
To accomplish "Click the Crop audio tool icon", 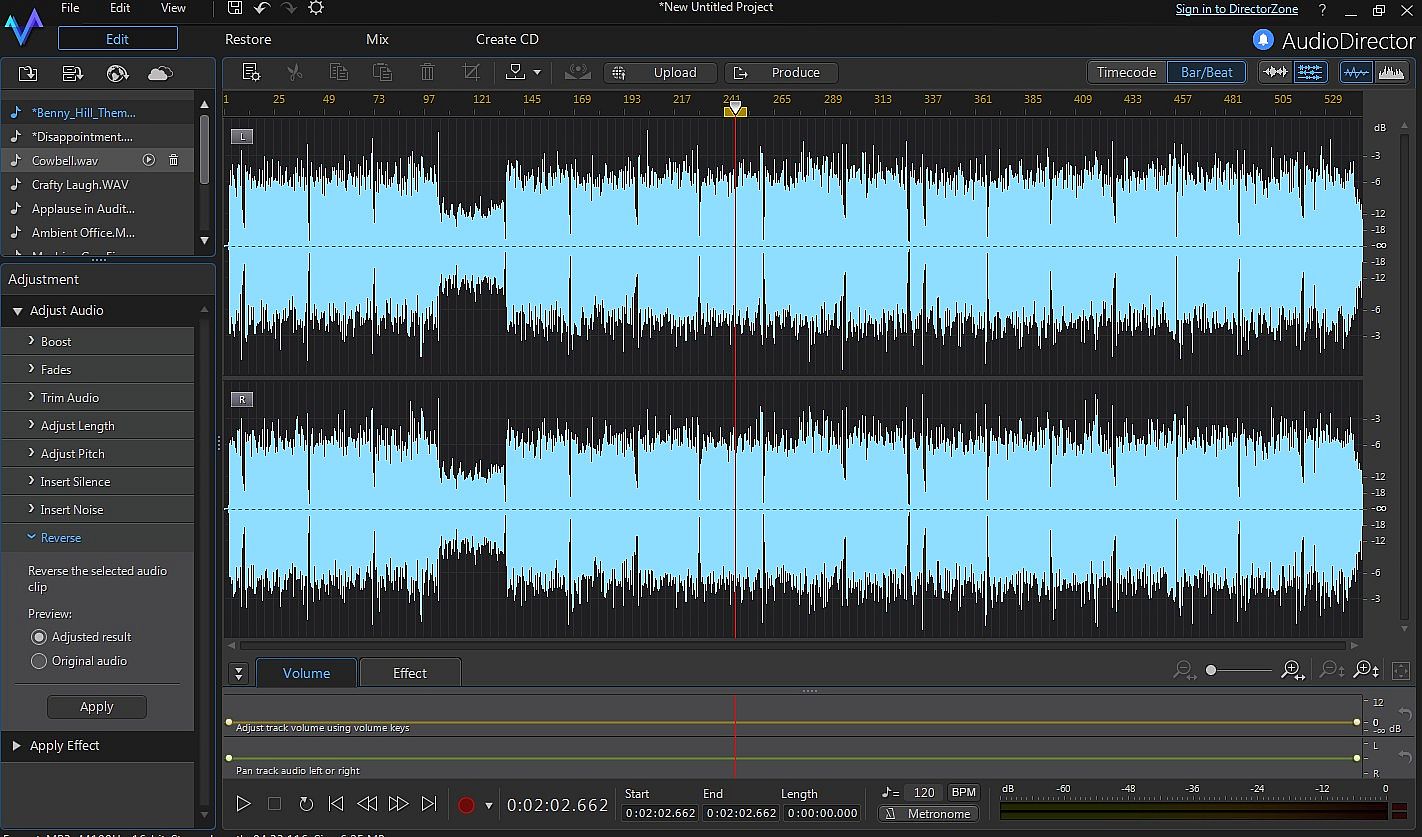I will coord(471,73).
